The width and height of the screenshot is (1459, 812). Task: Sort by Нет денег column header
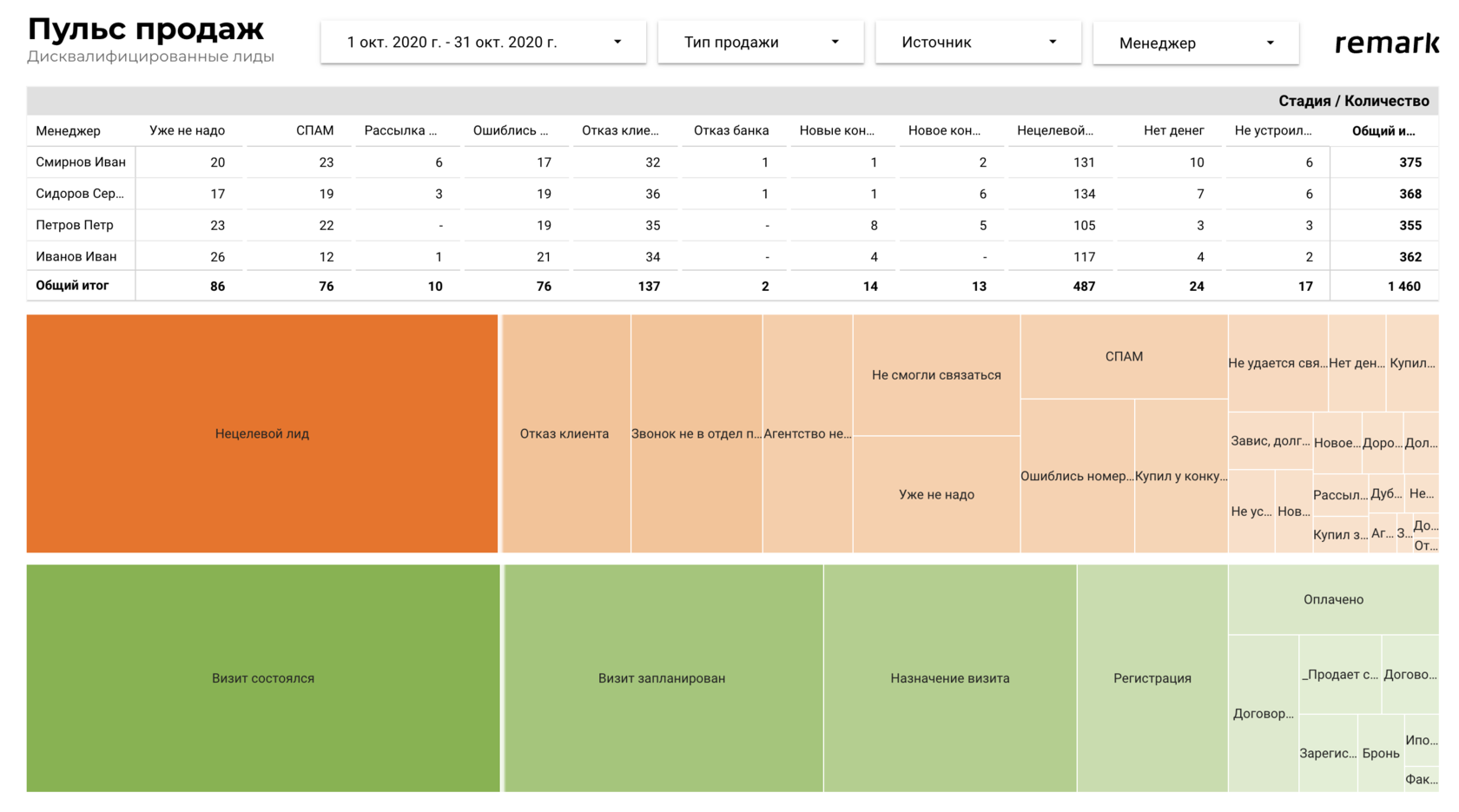click(1173, 130)
